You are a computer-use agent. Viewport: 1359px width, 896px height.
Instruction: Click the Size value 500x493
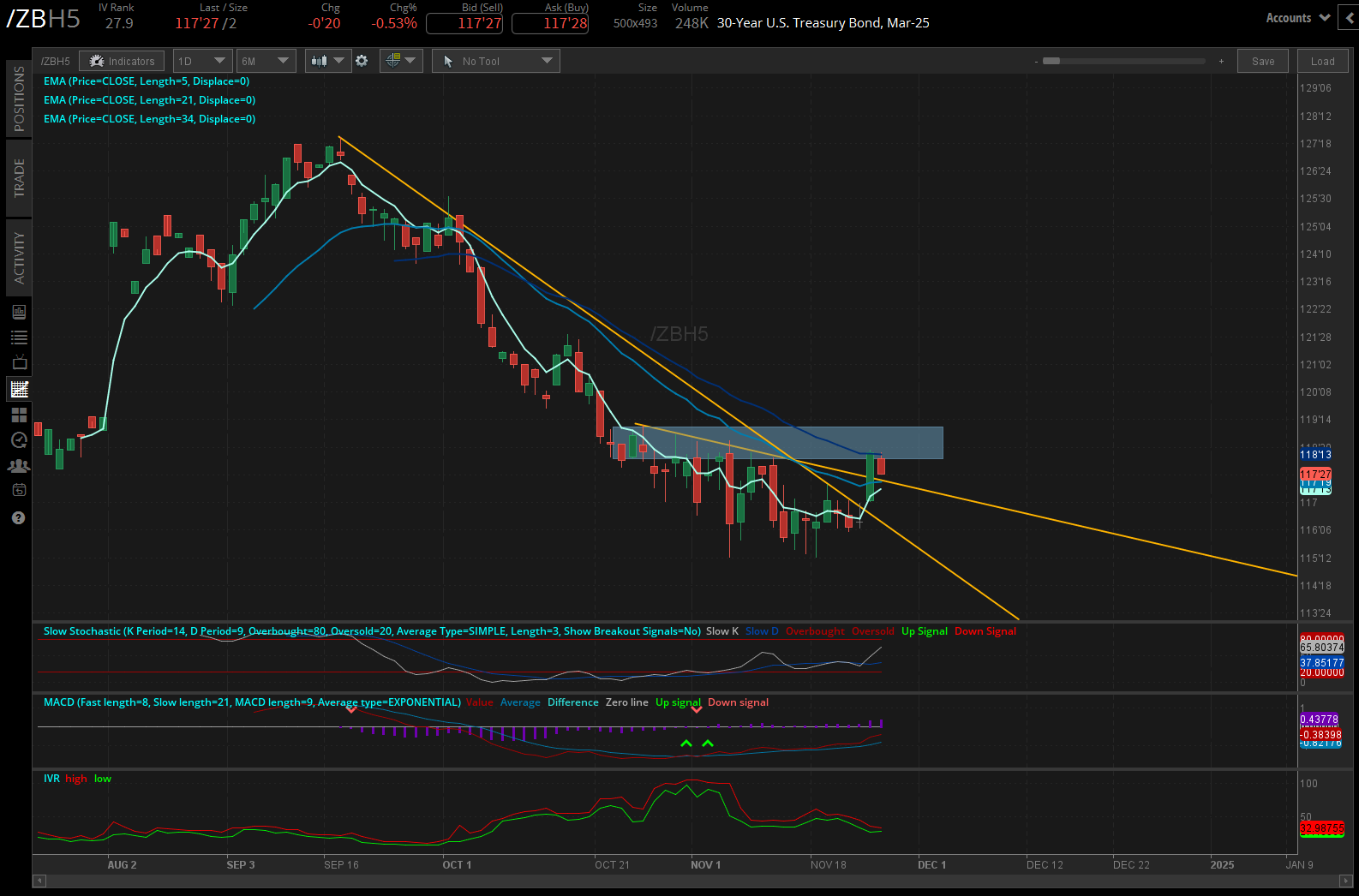point(636,23)
